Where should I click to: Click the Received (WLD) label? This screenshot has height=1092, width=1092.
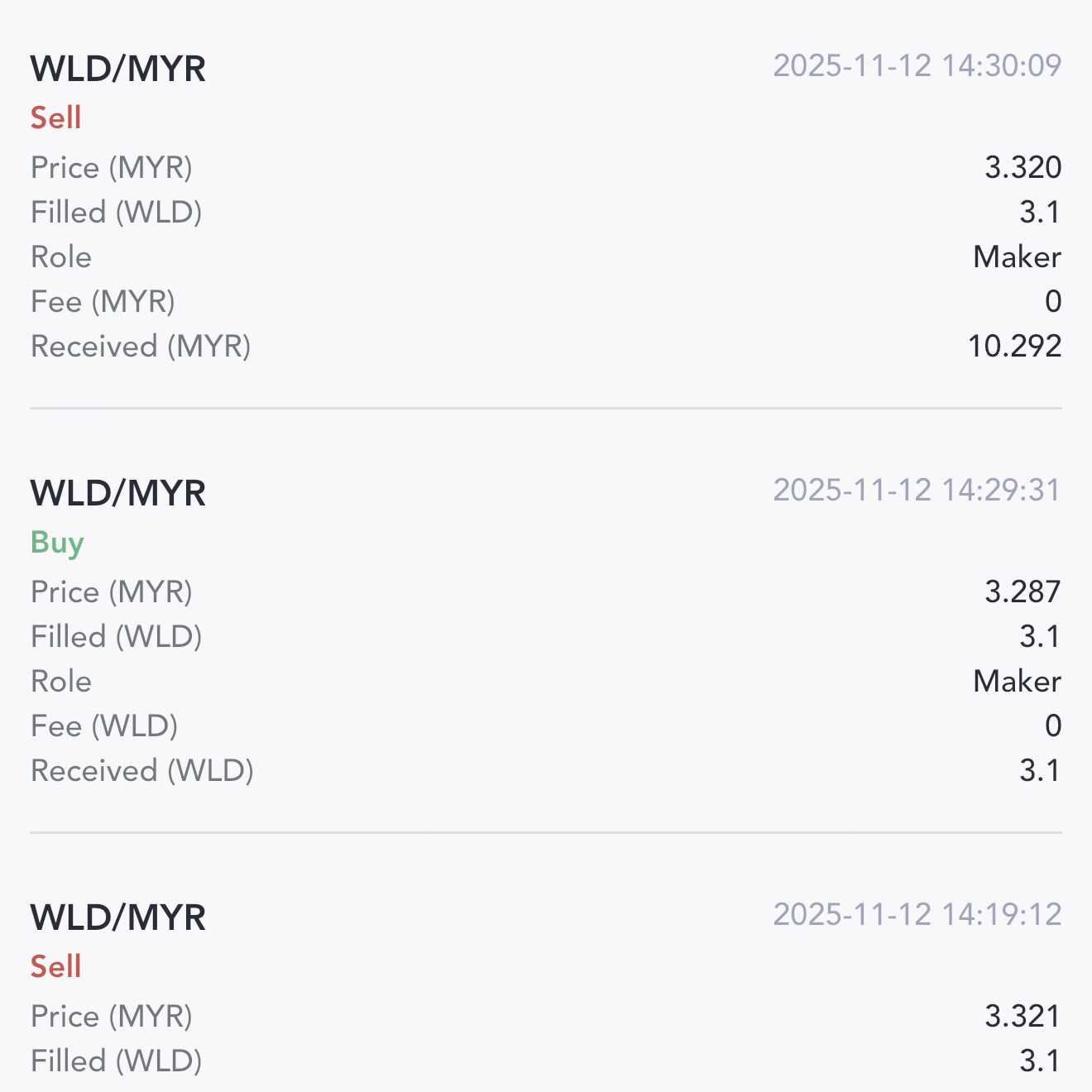pos(142,770)
